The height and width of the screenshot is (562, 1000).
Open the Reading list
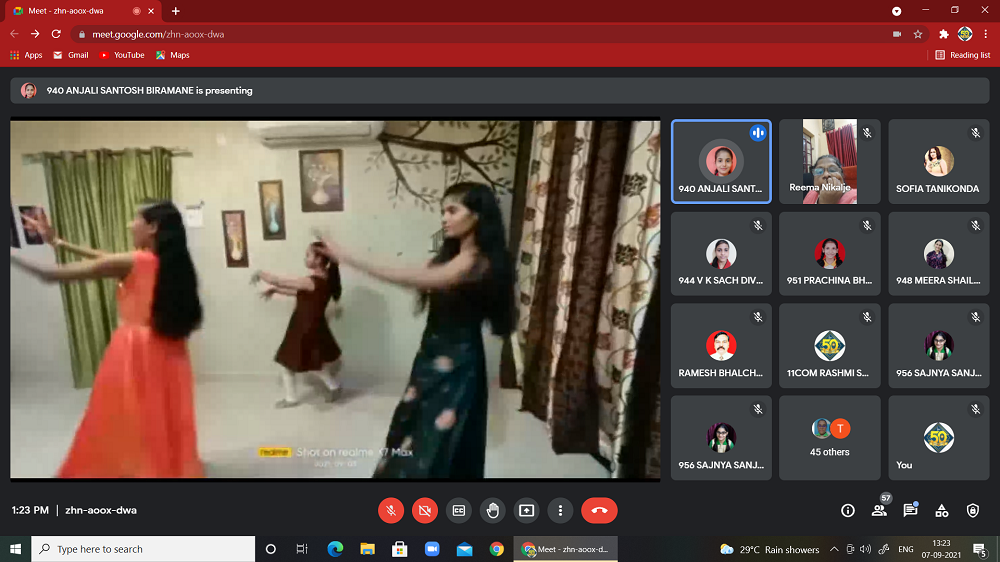pyautogui.click(x=963, y=55)
